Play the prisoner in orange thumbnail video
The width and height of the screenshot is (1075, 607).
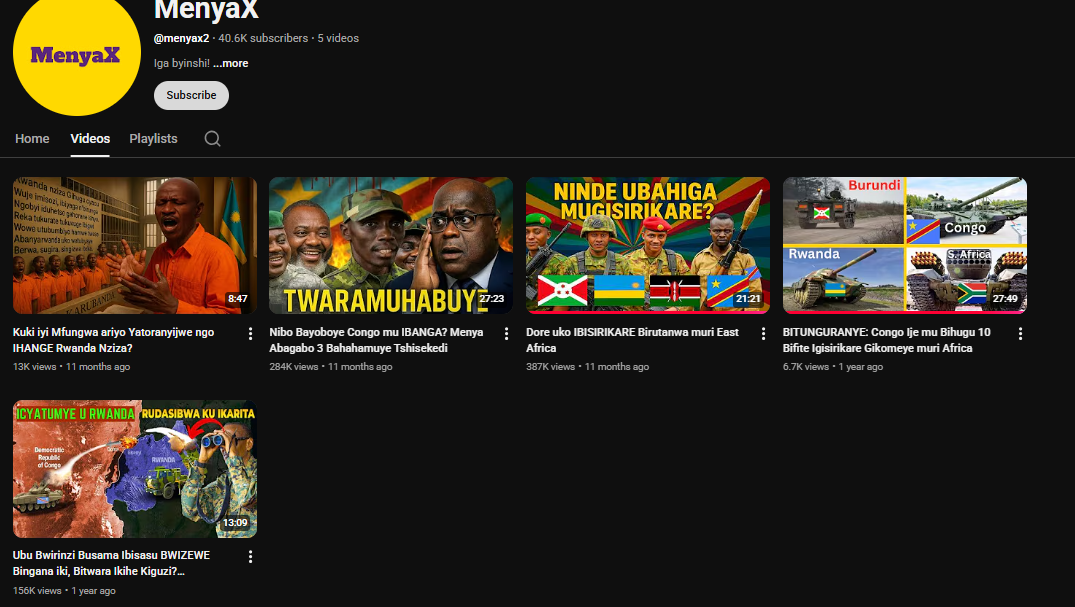[x=134, y=245]
